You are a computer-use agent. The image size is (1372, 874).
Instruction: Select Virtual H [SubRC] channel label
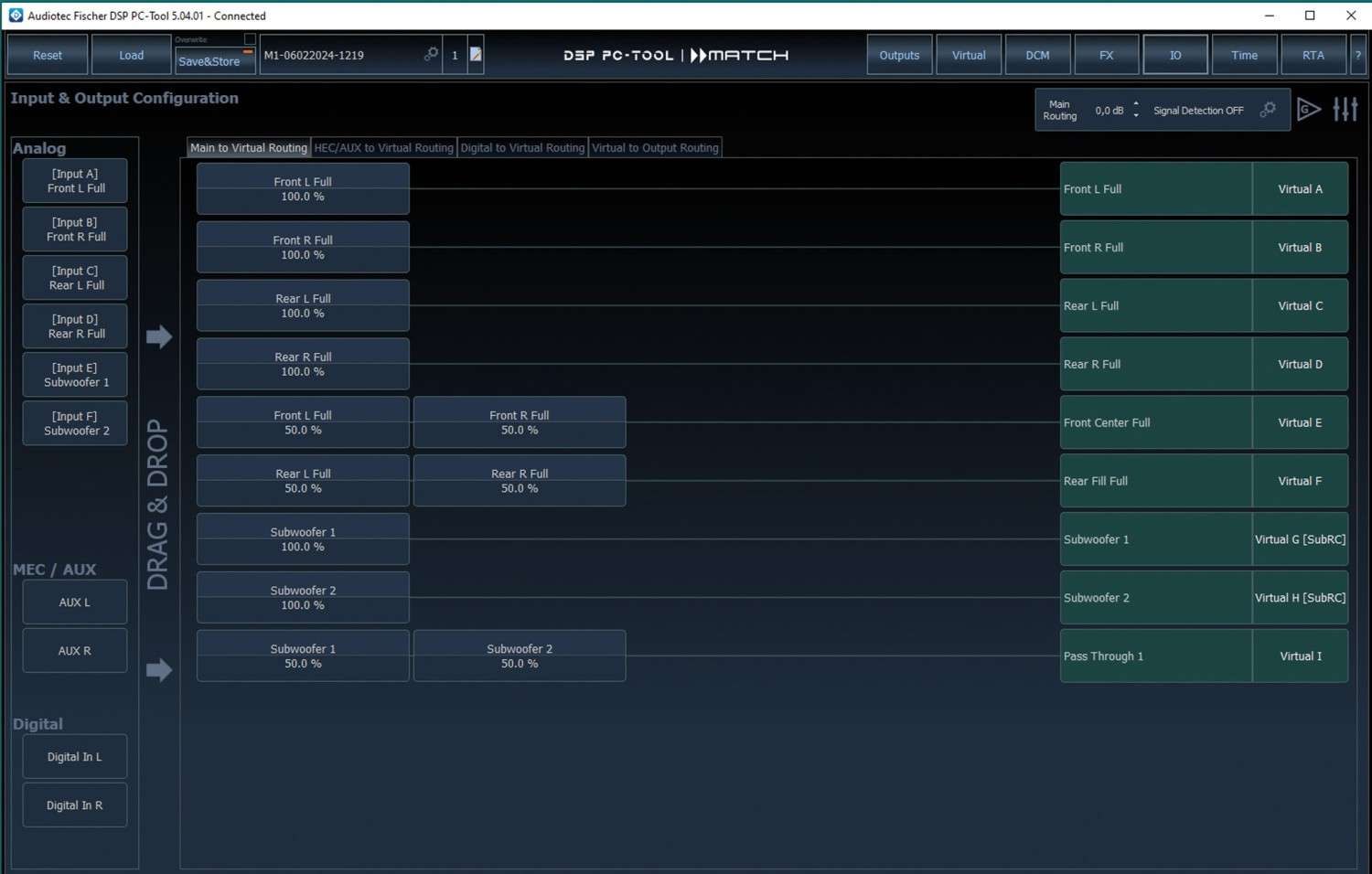click(x=1300, y=598)
